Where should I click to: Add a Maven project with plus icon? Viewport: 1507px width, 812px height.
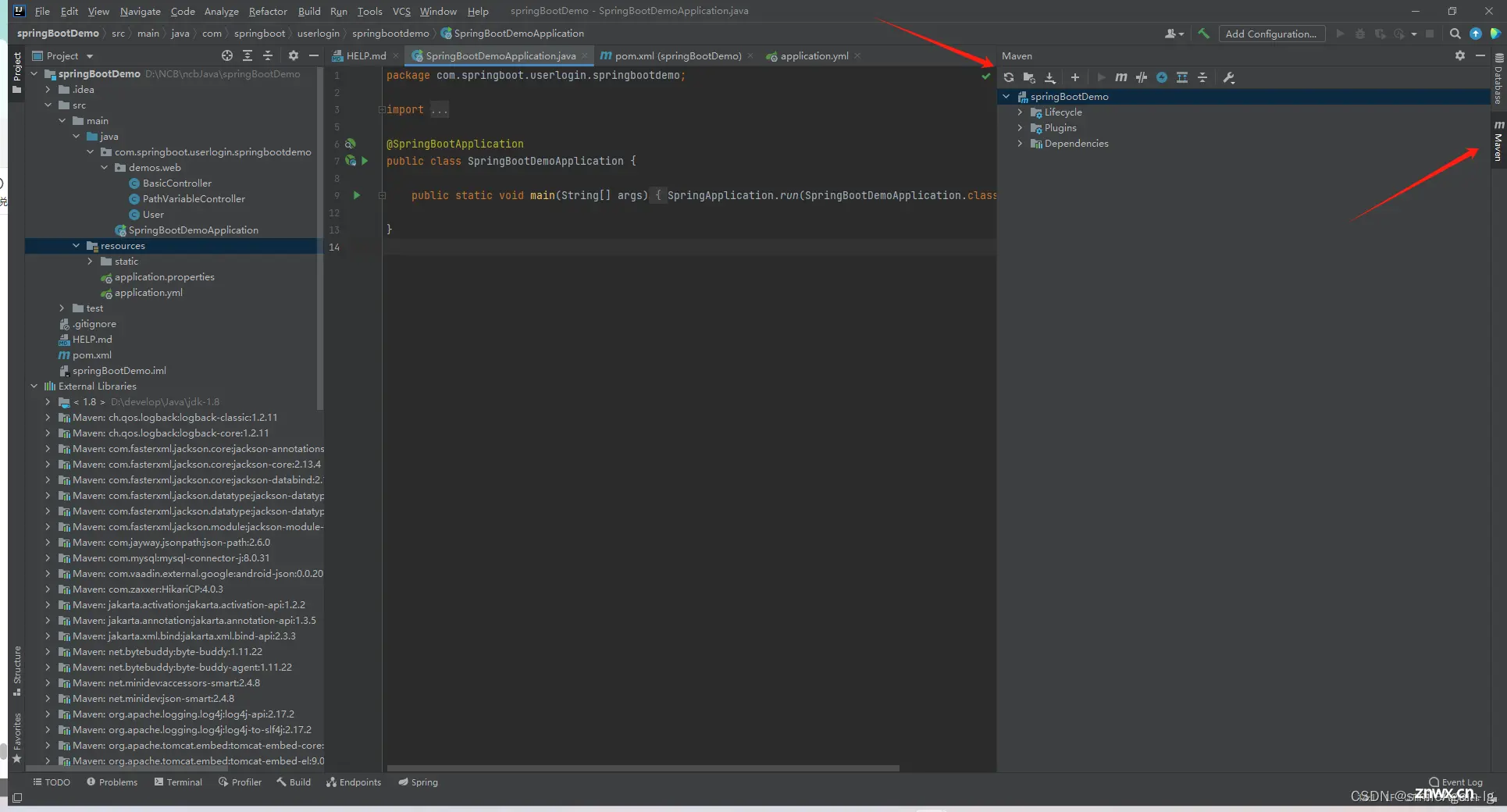click(1075, 77)
